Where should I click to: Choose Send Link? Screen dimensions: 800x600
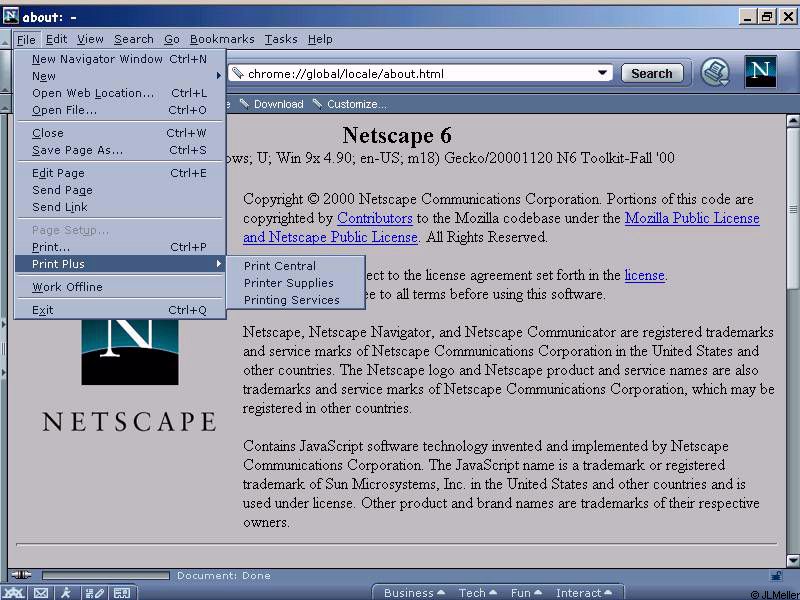(120, 207)
